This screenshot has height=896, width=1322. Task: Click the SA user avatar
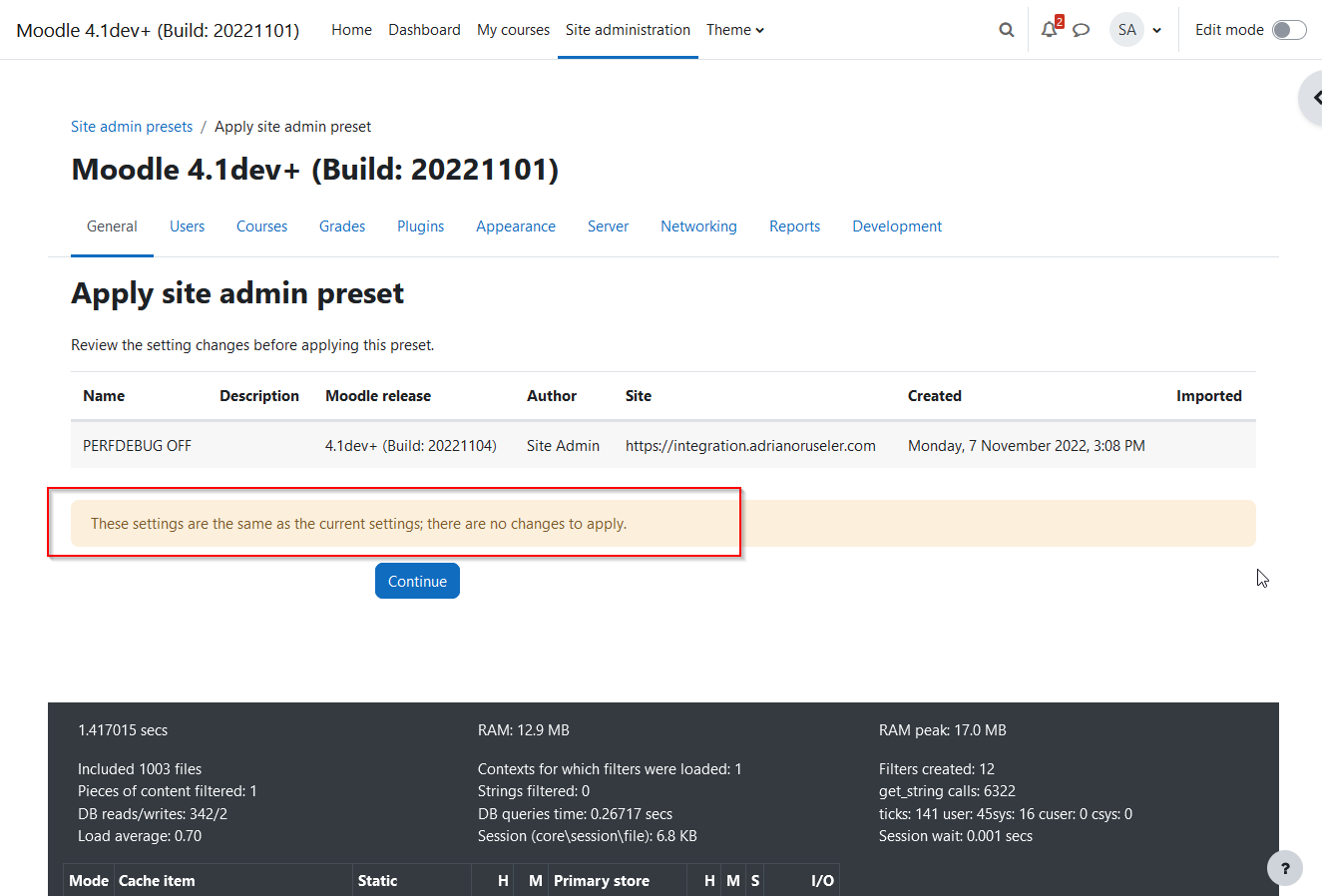point(1126,30)
